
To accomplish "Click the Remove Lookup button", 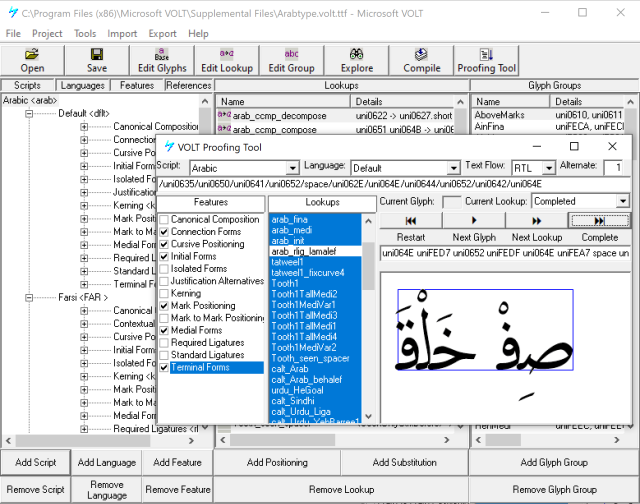I will 341,489.
